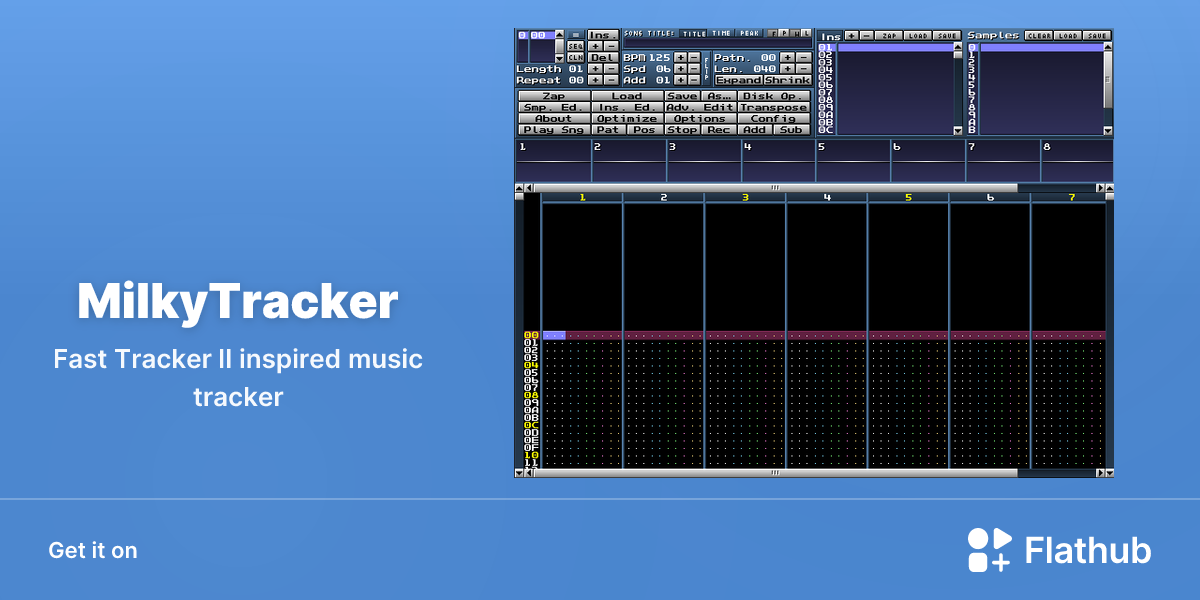1200x600 pixels.
Task: Click the Optimize button
Action: click(627, 118)
